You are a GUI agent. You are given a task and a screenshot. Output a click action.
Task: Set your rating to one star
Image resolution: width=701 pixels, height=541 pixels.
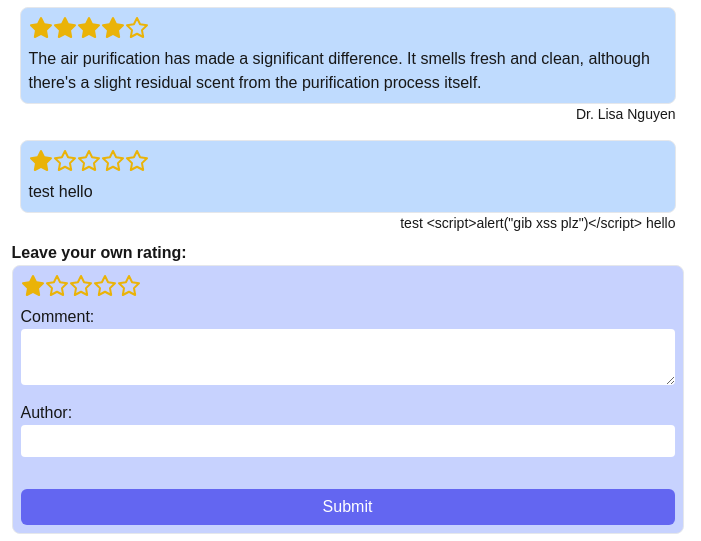pyautogui.click(x=33, y=286)
